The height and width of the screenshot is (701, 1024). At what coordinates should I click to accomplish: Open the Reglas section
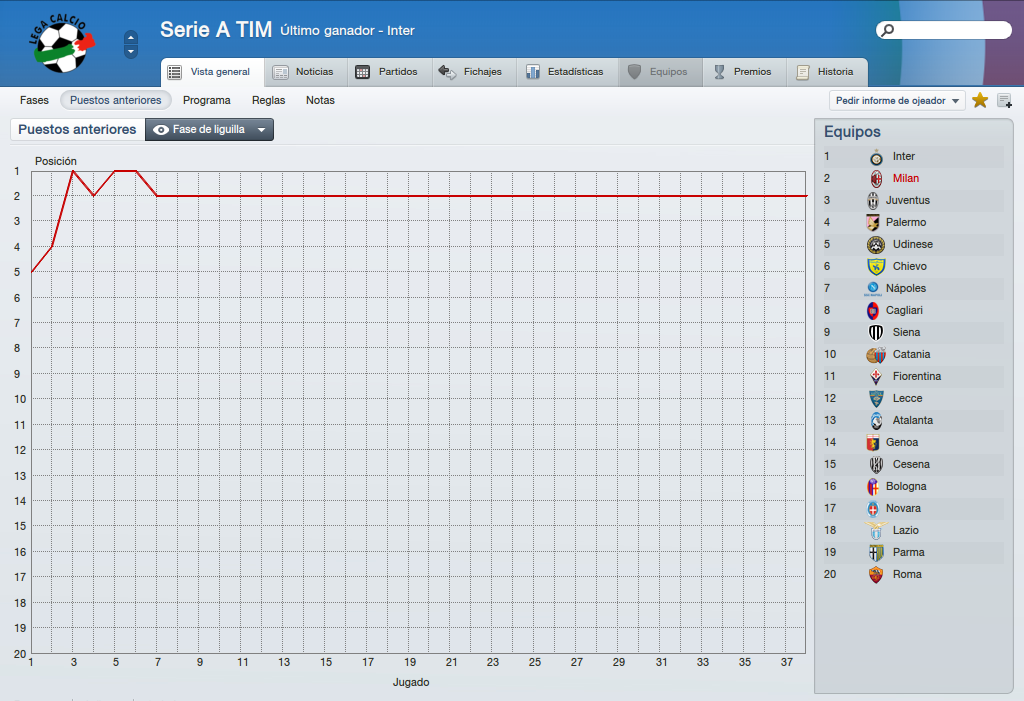click(x=268, y=100)
